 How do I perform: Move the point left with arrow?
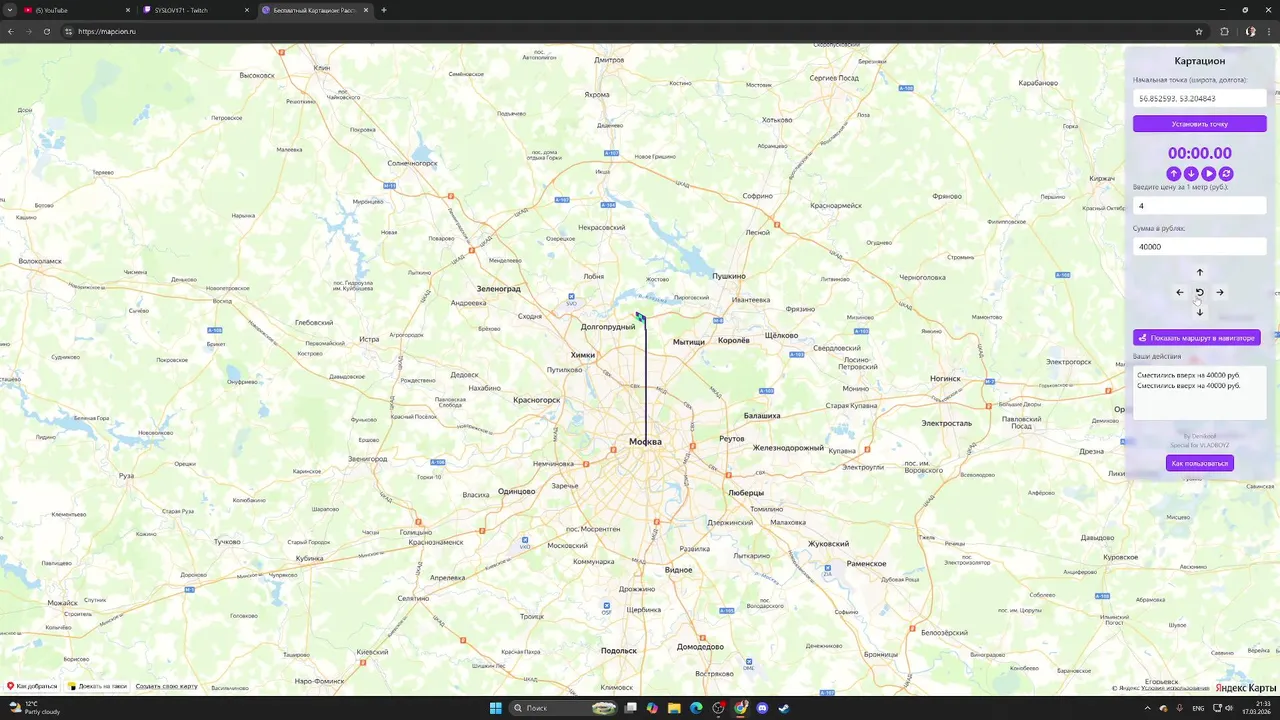coord(1180,292)
